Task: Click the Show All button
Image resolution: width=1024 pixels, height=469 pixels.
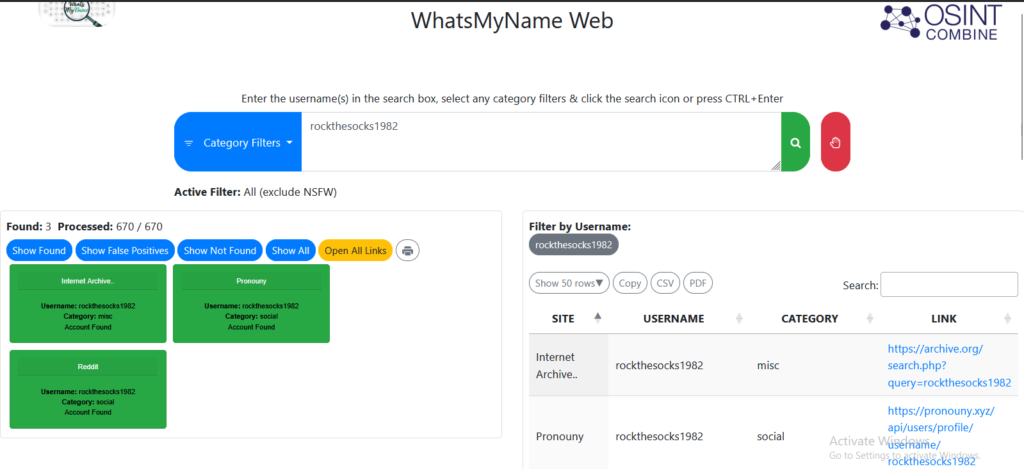Action: (291, 250)
